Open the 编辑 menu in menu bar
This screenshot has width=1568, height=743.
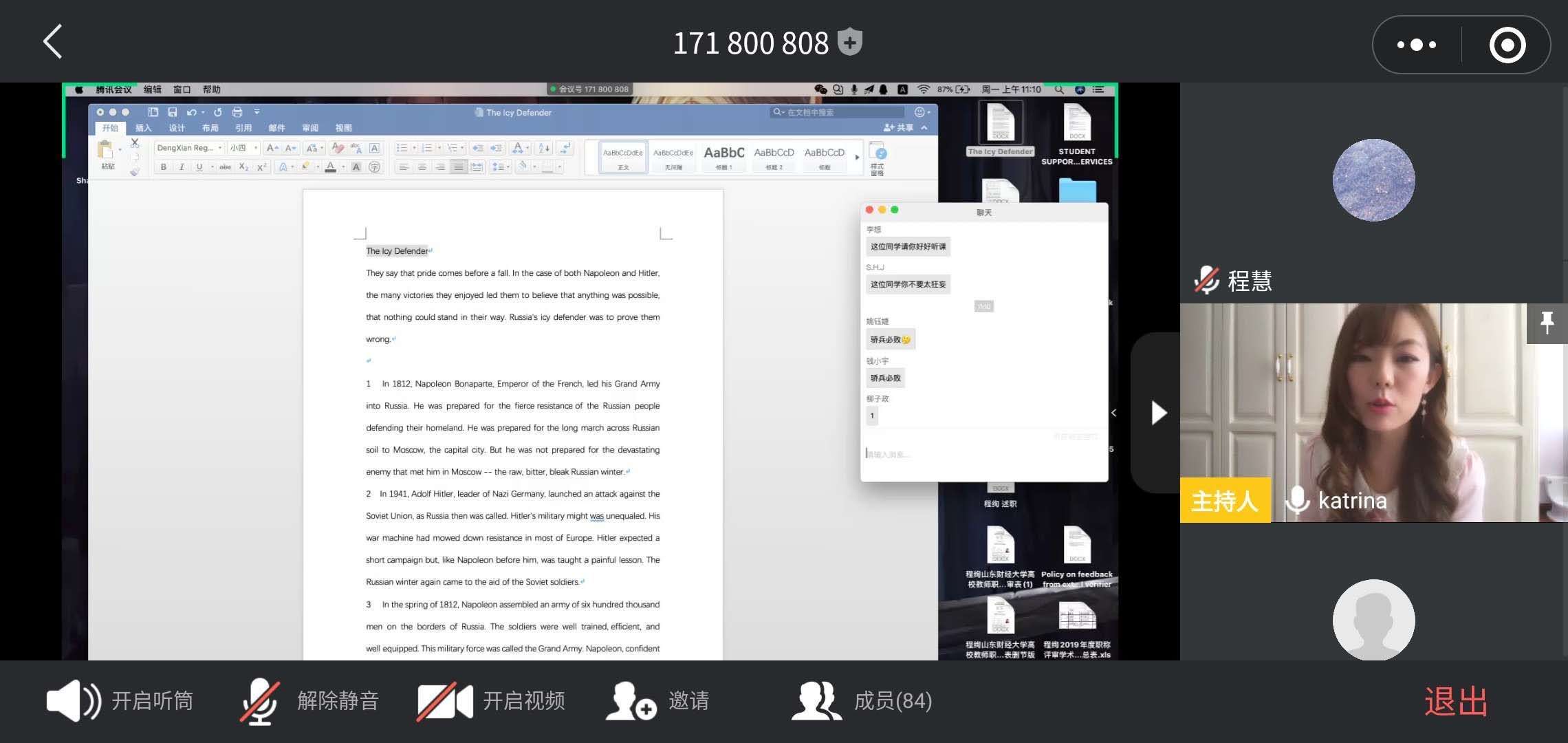pyautogui.click(x=152, y=89)
